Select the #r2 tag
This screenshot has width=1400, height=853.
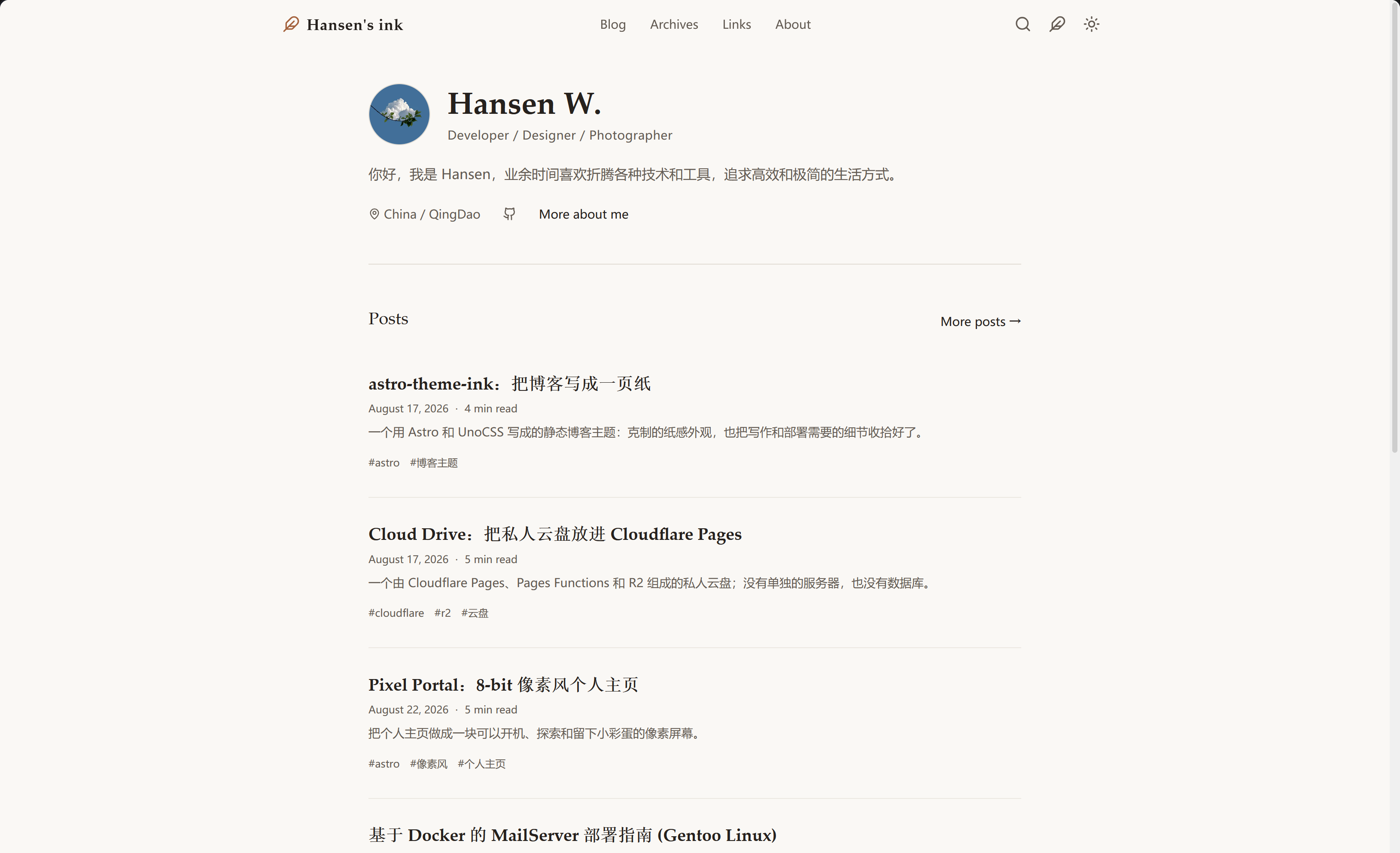pos(443,613)
